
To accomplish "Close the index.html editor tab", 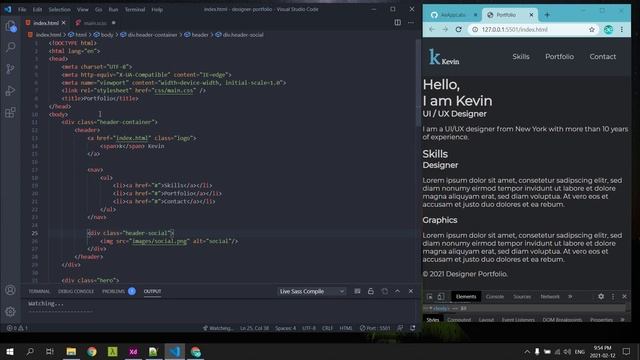I will click(x=63, y=23).
